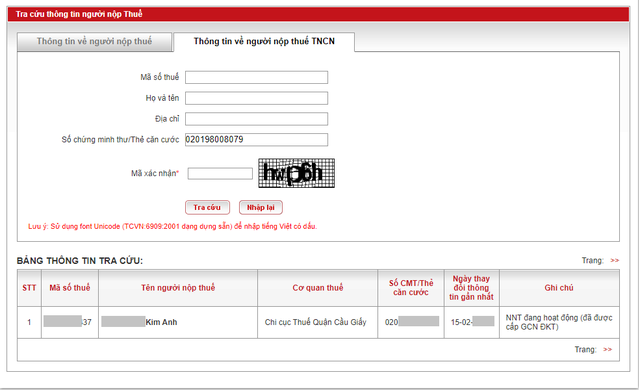Go to next page via top >> link
Viewport: 640px width, 390px height.
click(x=615, y=260)
